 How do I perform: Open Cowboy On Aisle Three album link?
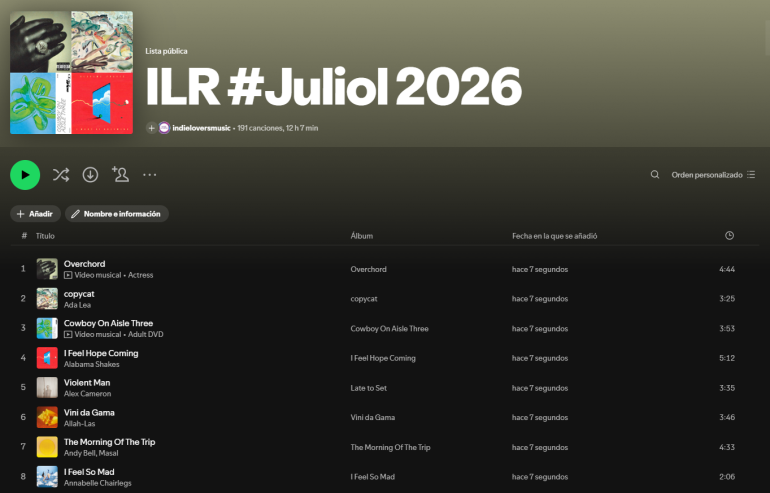pyautogui.click(x=389, y=329)
